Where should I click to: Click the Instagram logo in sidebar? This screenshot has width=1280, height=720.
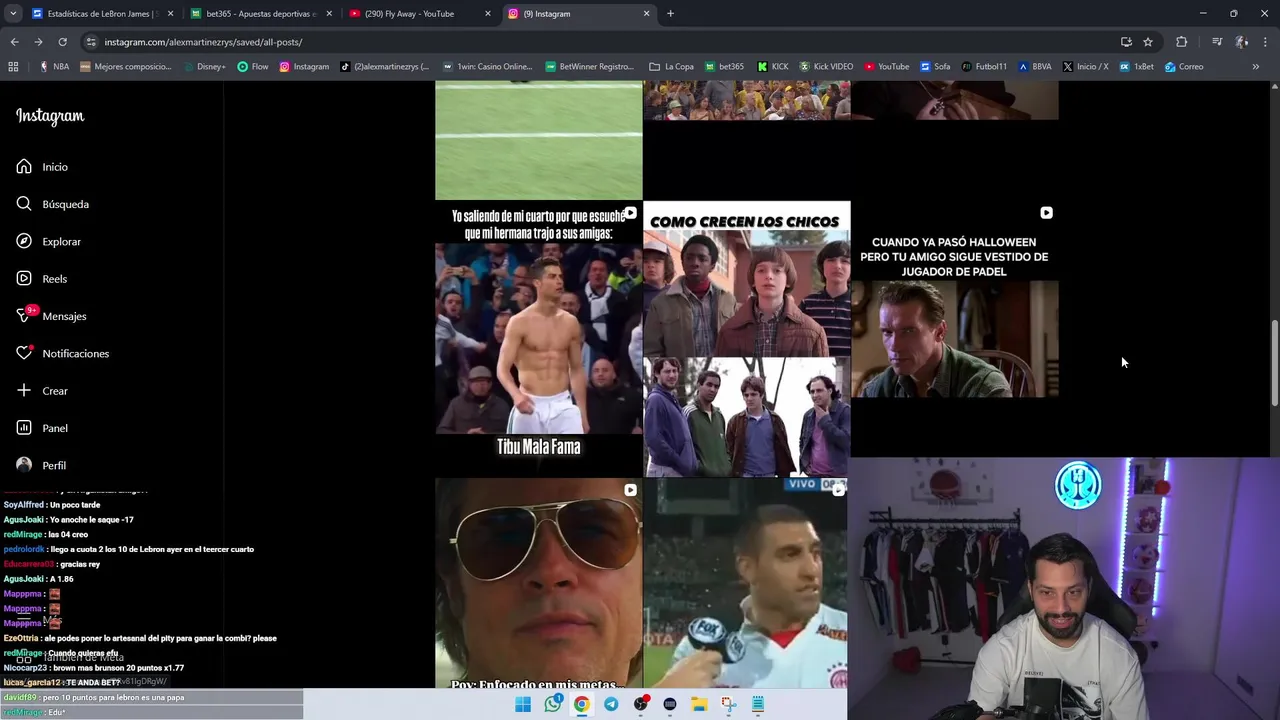click(50, 116)
